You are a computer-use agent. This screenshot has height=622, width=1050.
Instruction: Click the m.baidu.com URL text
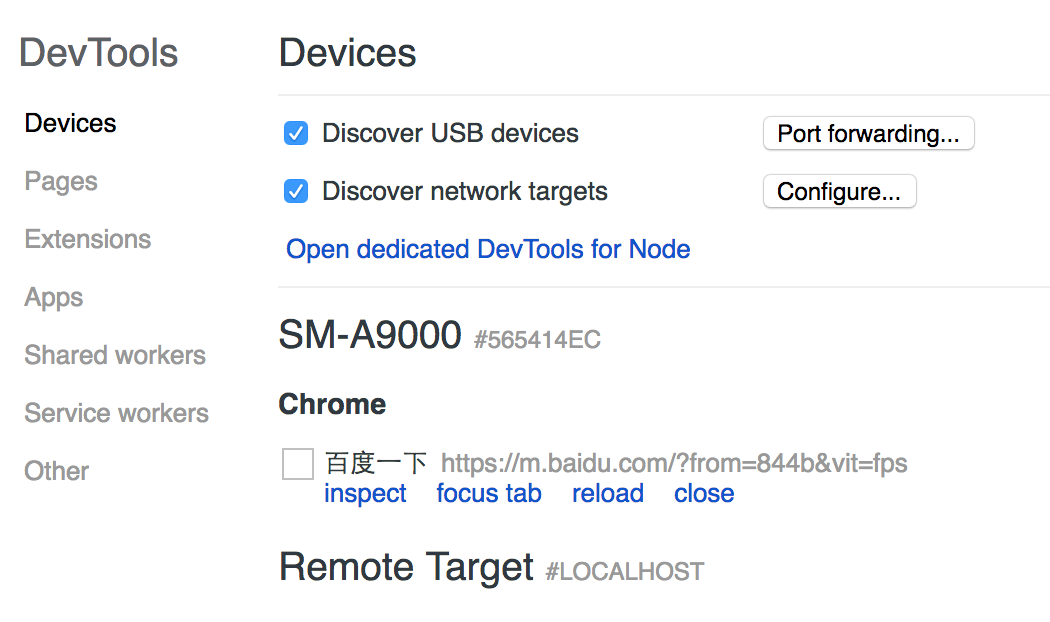tap(674, 463)
